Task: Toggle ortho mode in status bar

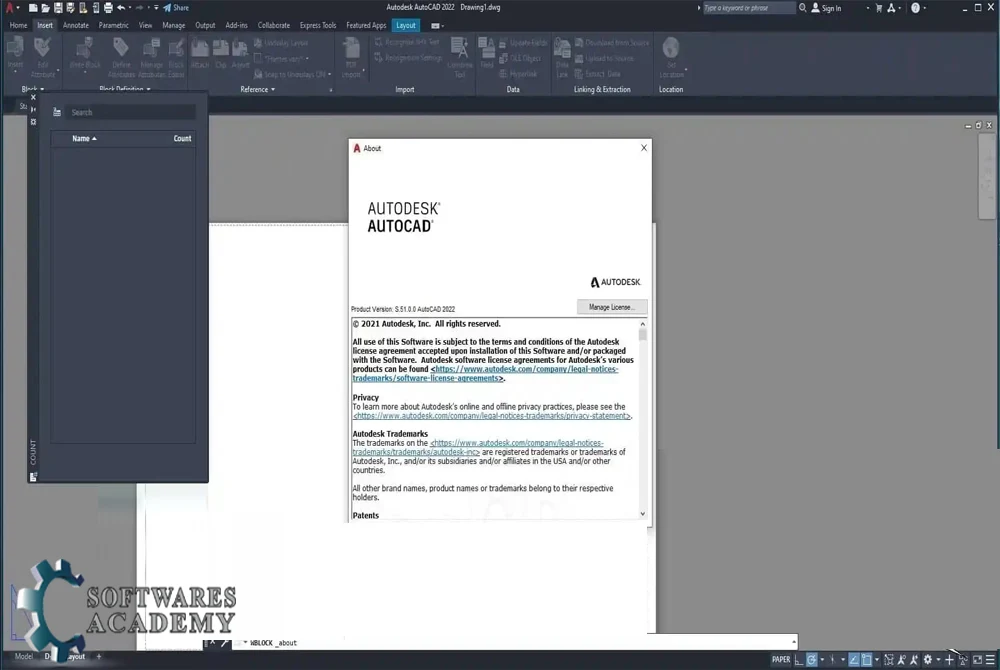Action: pos(798,660)
